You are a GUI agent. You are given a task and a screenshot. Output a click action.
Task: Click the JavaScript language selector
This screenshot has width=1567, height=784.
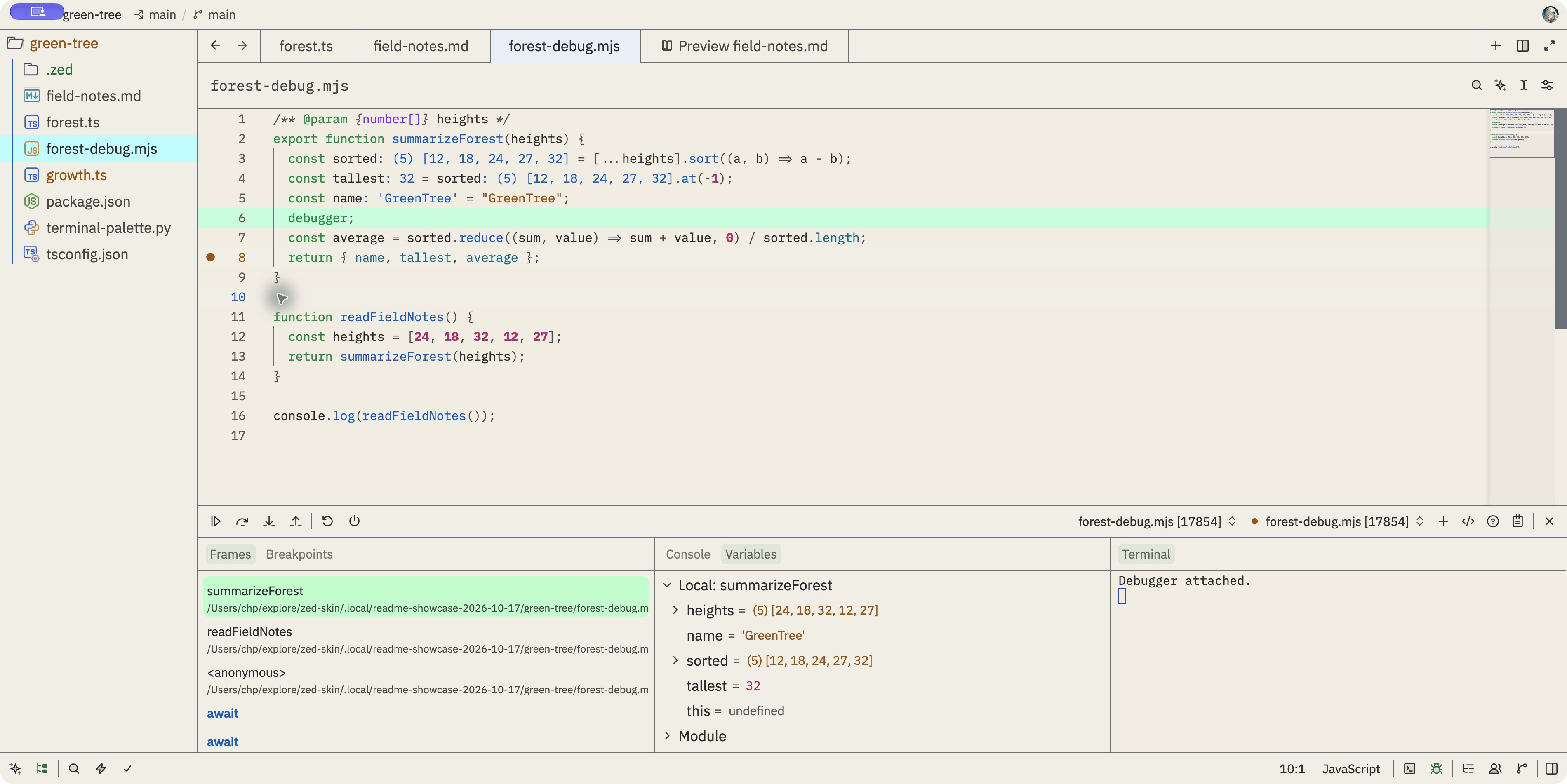click(x=1351, y=768)
